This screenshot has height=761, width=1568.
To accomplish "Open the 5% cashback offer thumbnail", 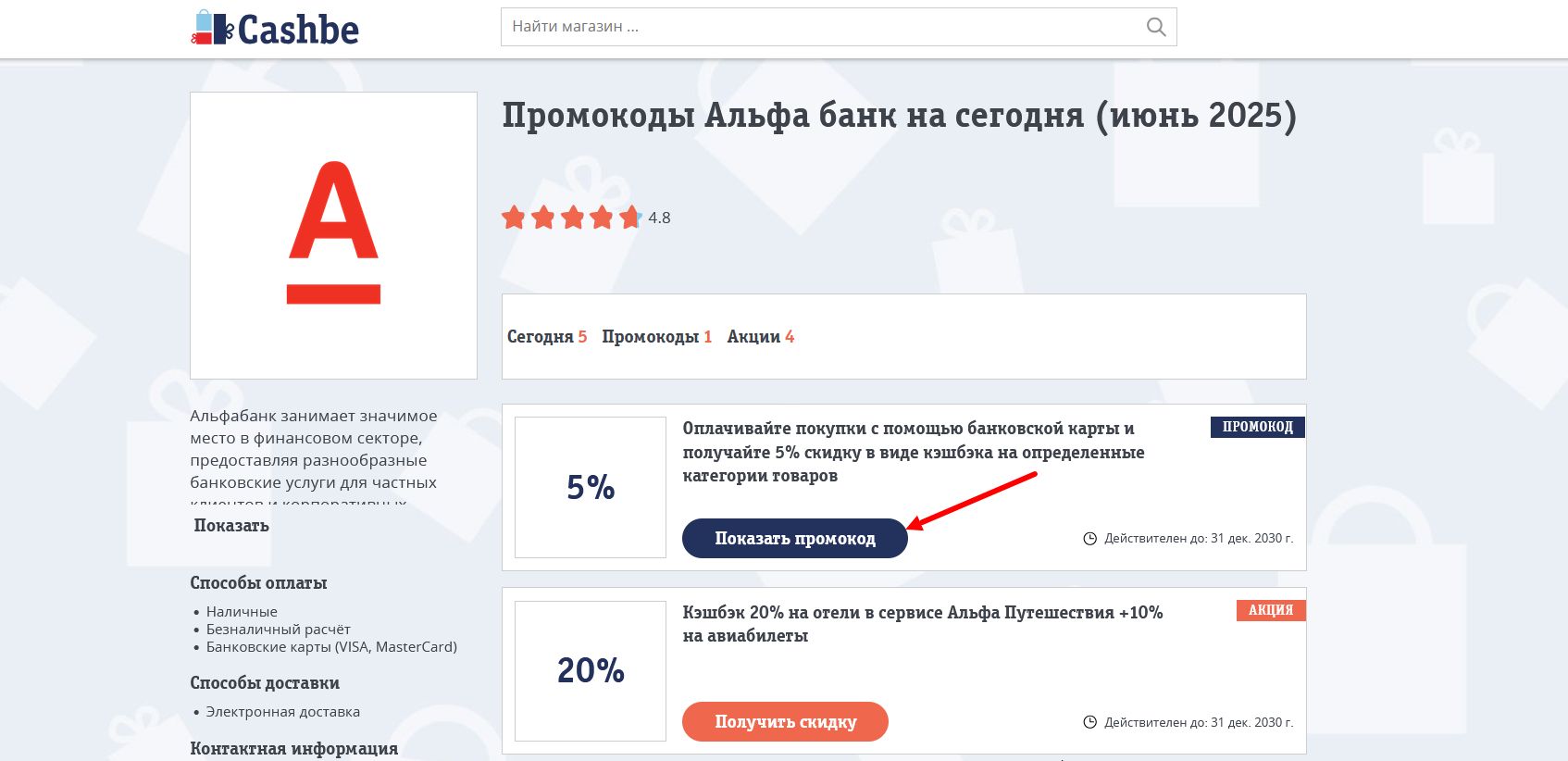I will (x=591, y=487).
